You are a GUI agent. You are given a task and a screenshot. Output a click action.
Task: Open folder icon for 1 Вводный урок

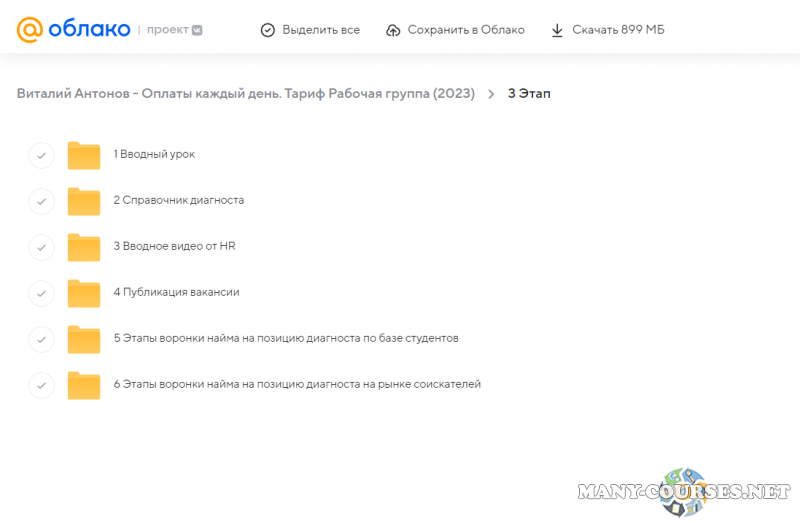coord(84,155)
